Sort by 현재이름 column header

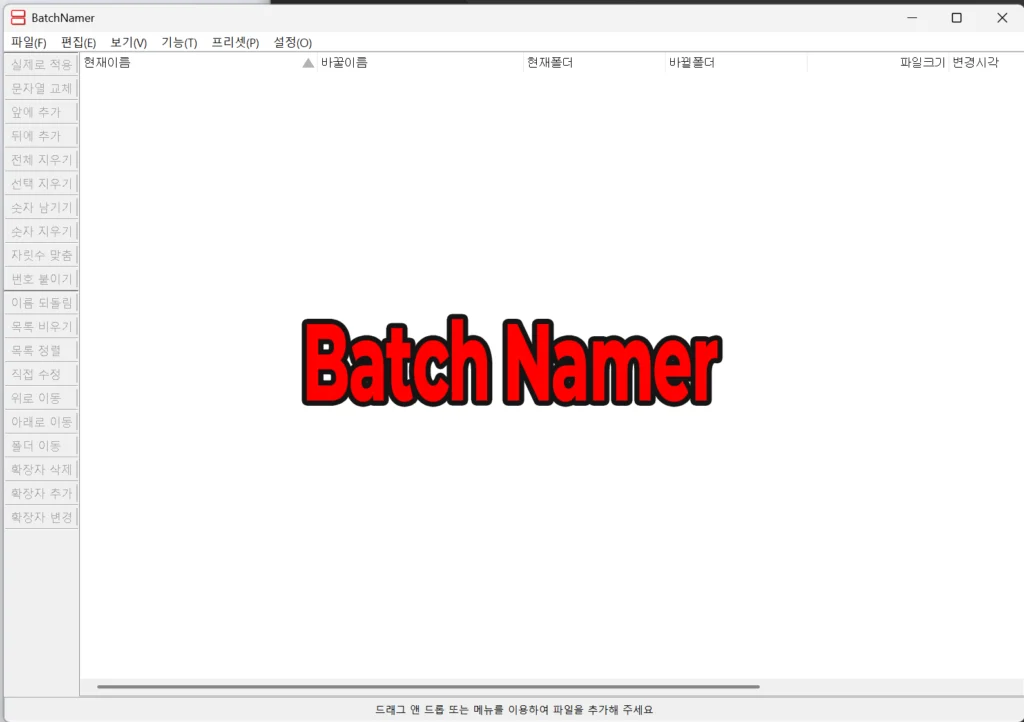(199, 63)
